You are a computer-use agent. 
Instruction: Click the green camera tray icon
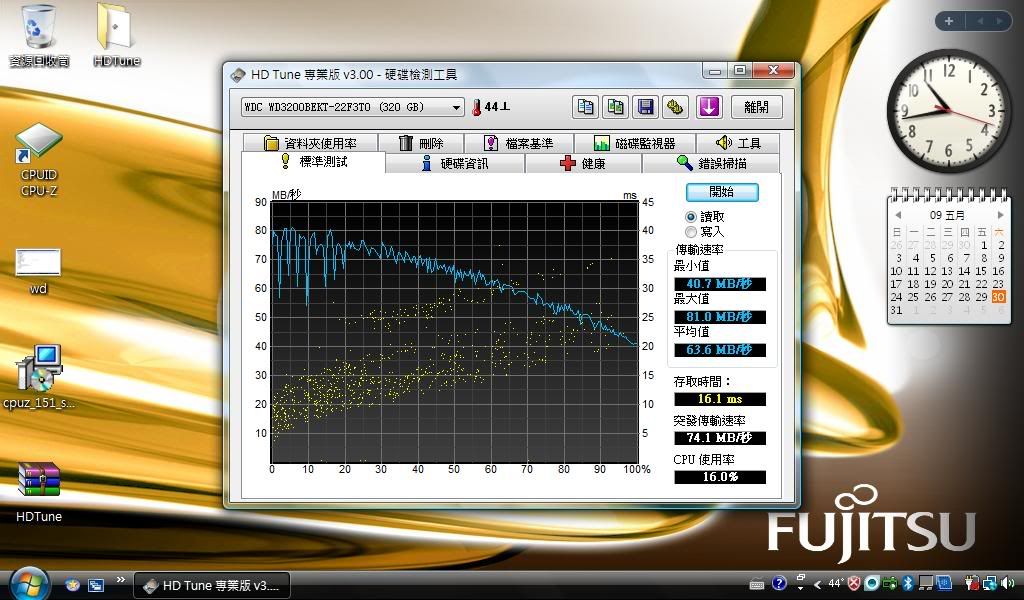[x=889, y=583]
